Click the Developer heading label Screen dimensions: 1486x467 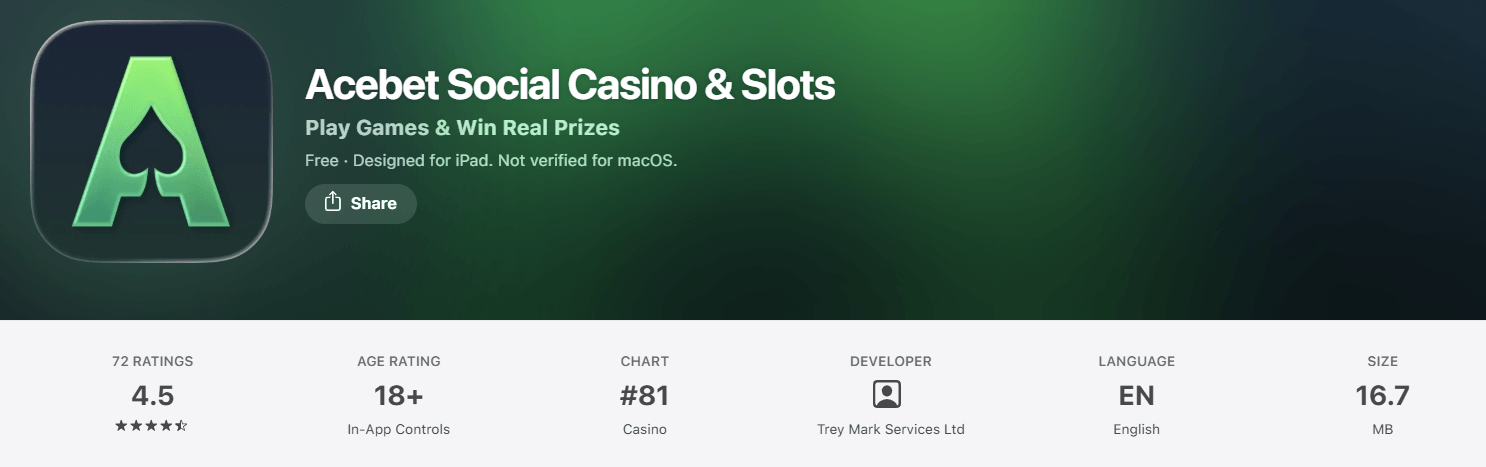point(891,361)
